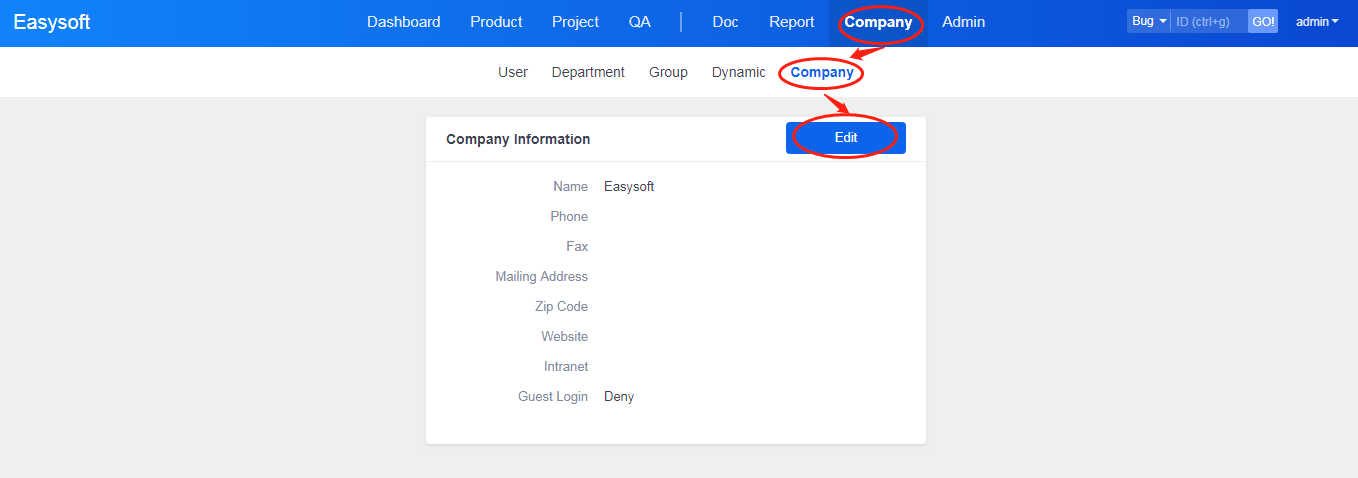This screenshot has height=478, width=1358.
Task: Expand the Bug search type dropdown
Action: pos(1148,21)
